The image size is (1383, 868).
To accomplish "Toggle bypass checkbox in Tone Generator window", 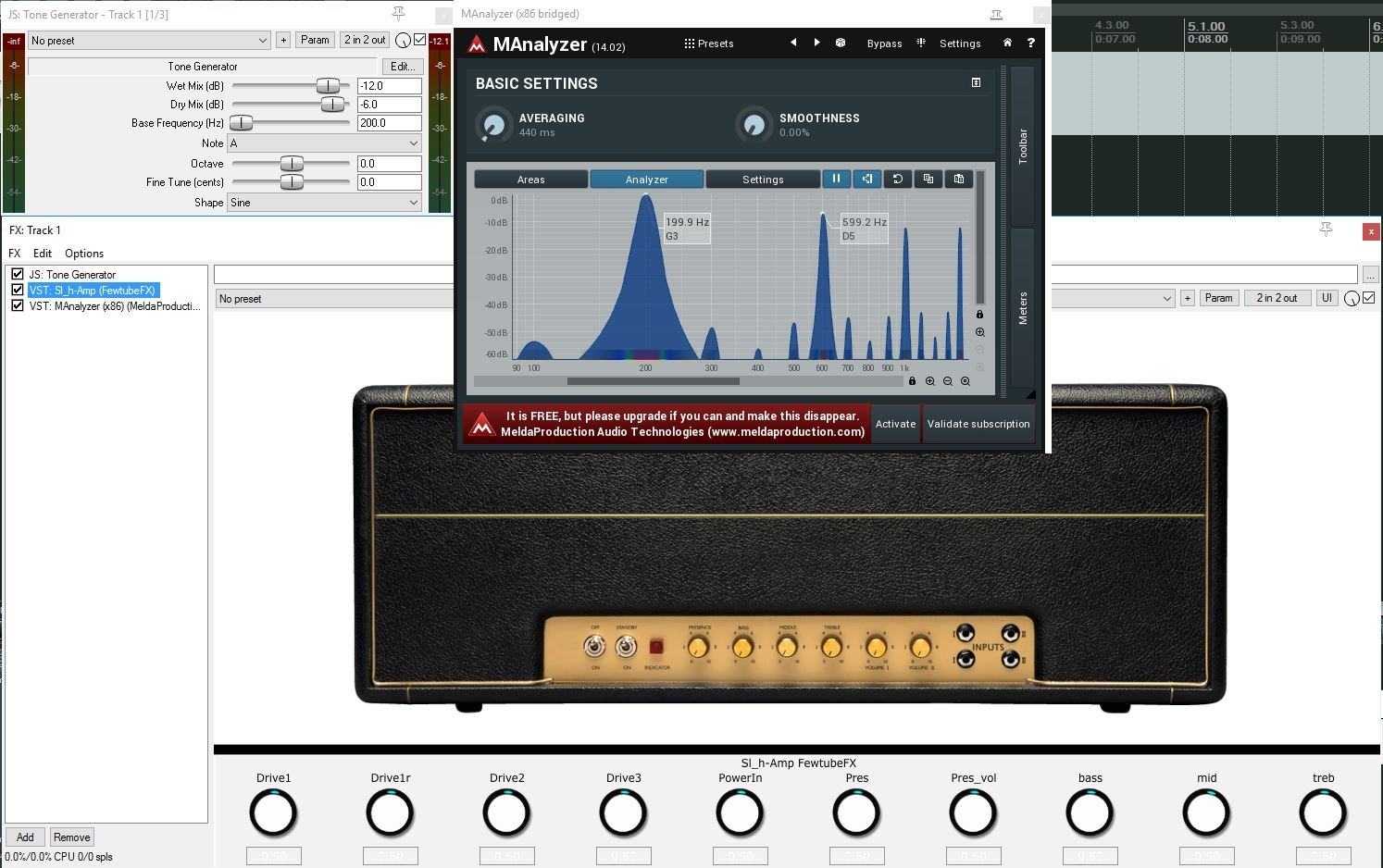I will 419,40.
